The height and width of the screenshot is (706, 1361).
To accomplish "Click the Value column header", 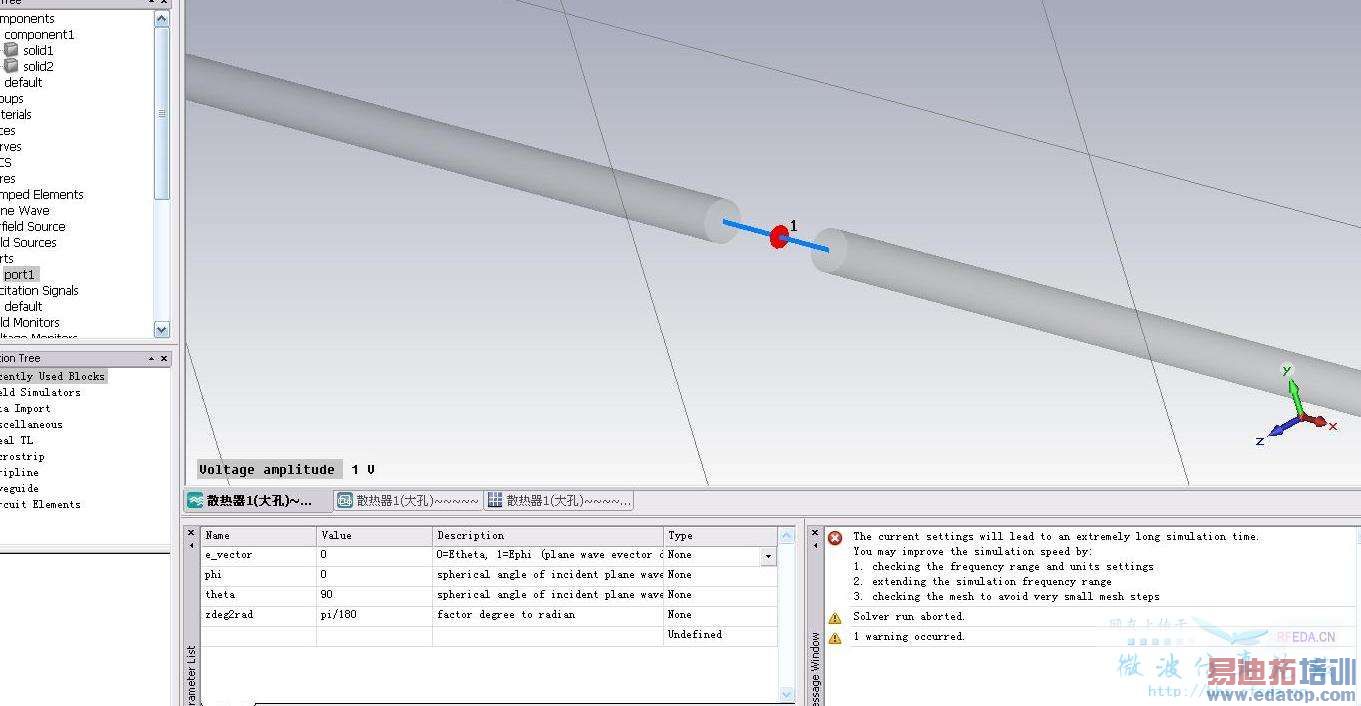I will 375,536.
